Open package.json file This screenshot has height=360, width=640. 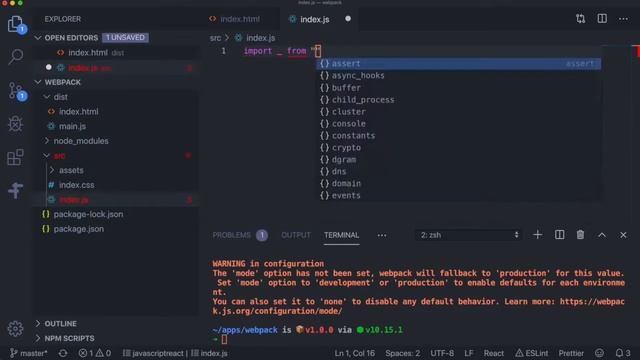click(116, 229)
